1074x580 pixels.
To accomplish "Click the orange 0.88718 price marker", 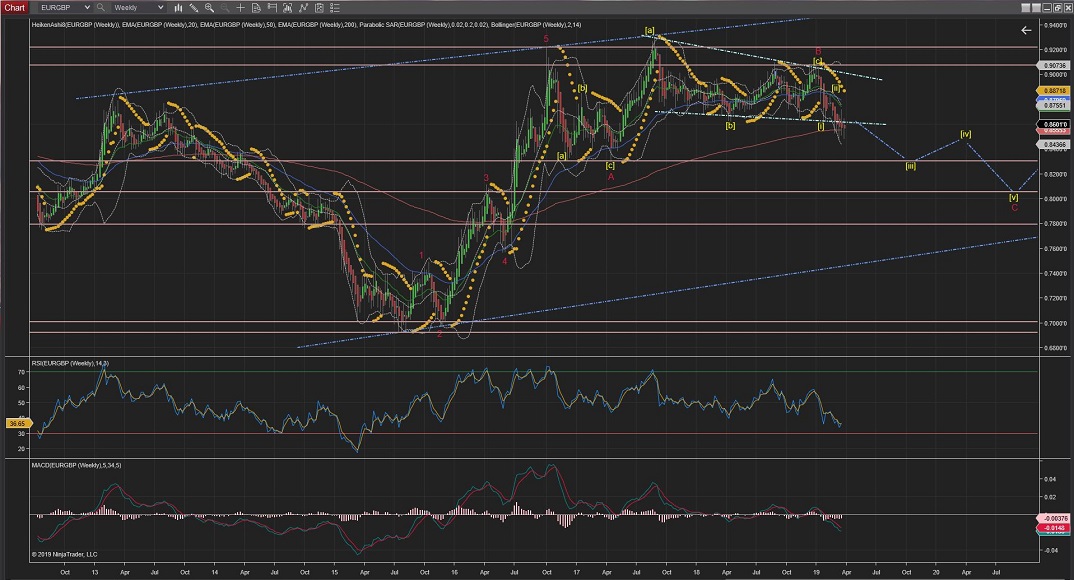I will 1055,90.
